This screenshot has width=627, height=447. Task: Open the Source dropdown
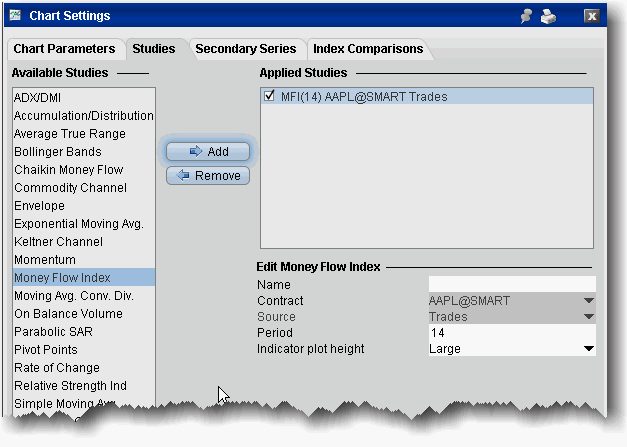click(588, 317)
